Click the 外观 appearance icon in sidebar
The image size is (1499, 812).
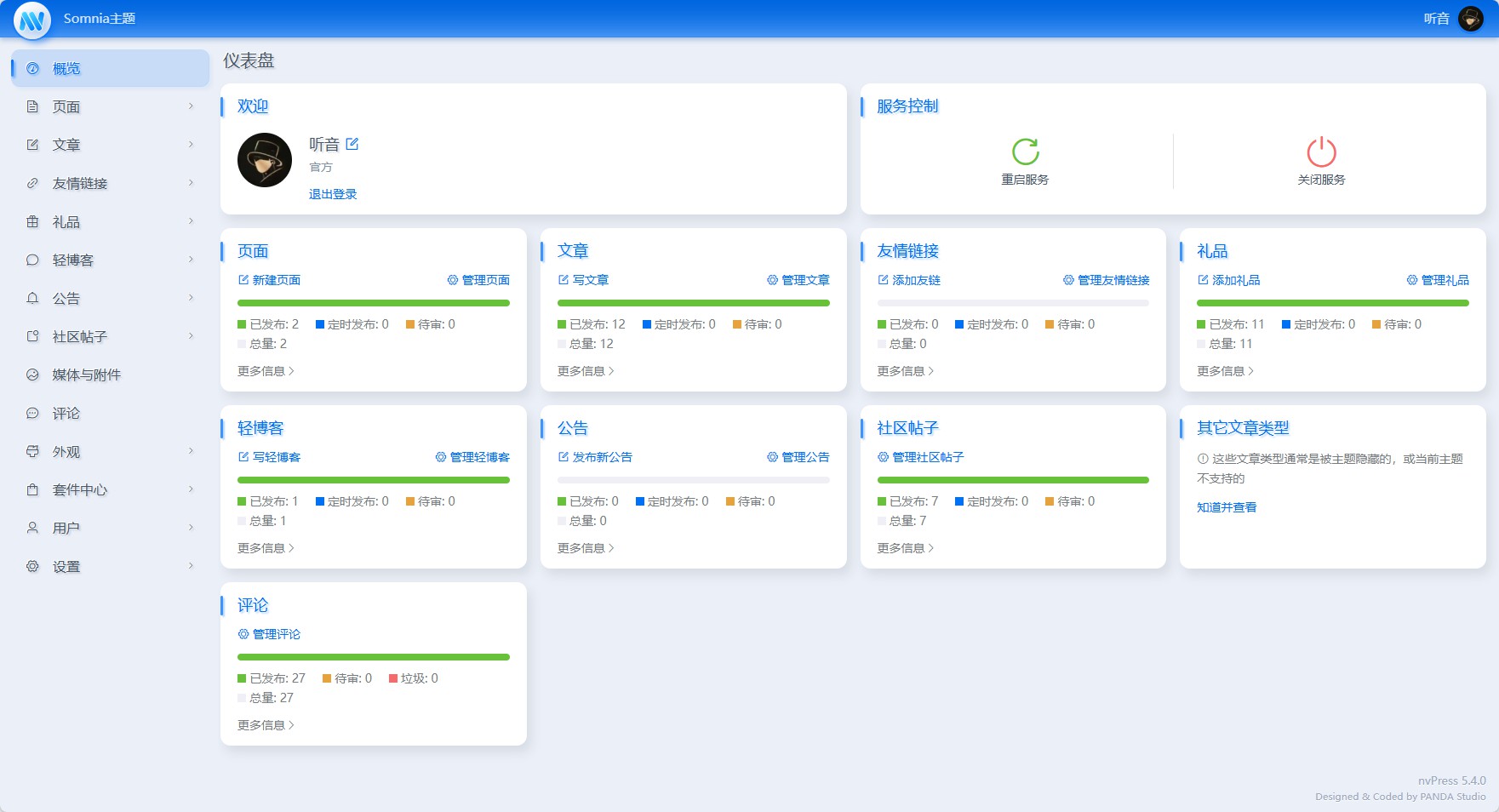32,451
